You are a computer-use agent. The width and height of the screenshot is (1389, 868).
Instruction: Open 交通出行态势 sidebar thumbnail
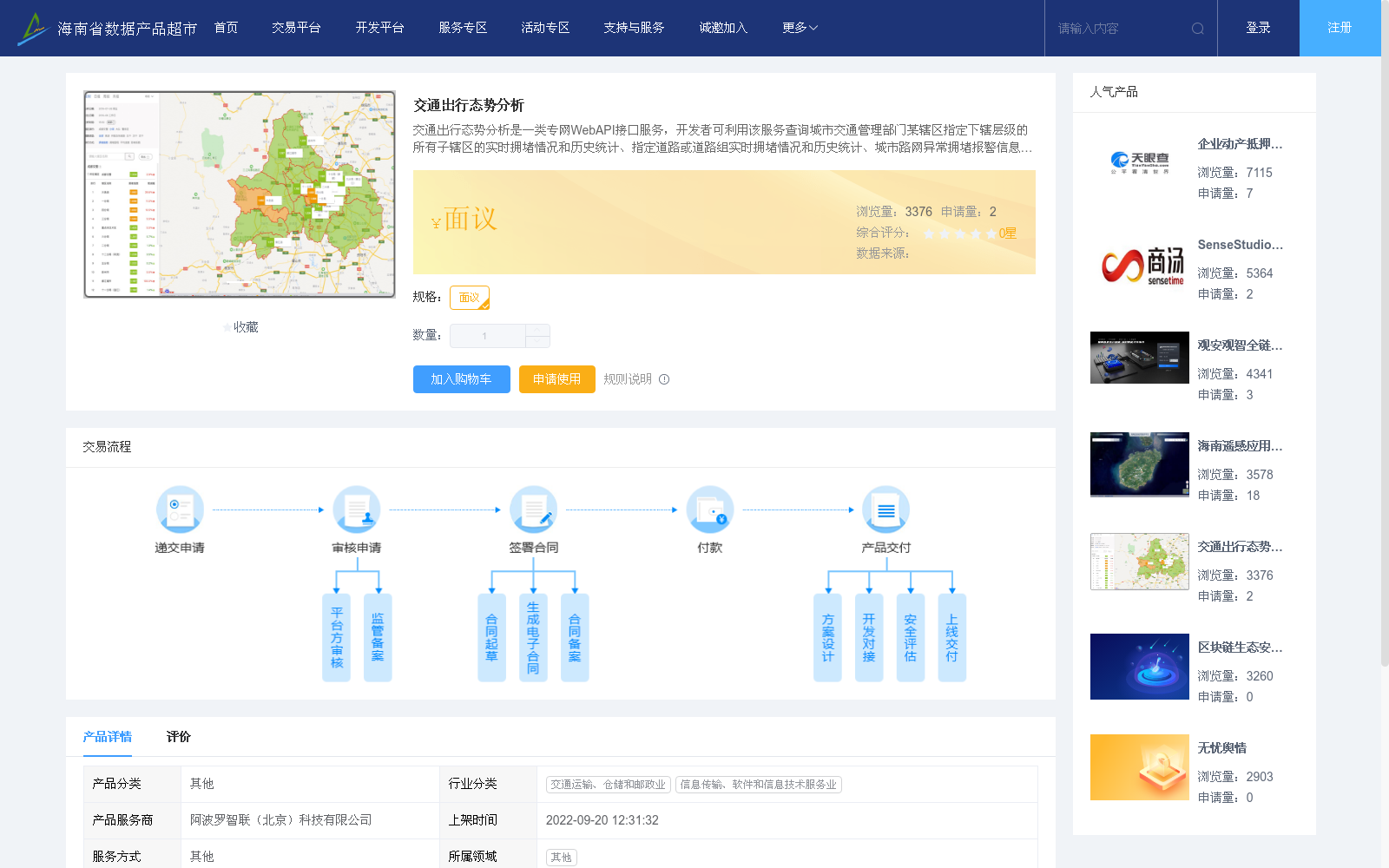click(x=1140, y=562)
